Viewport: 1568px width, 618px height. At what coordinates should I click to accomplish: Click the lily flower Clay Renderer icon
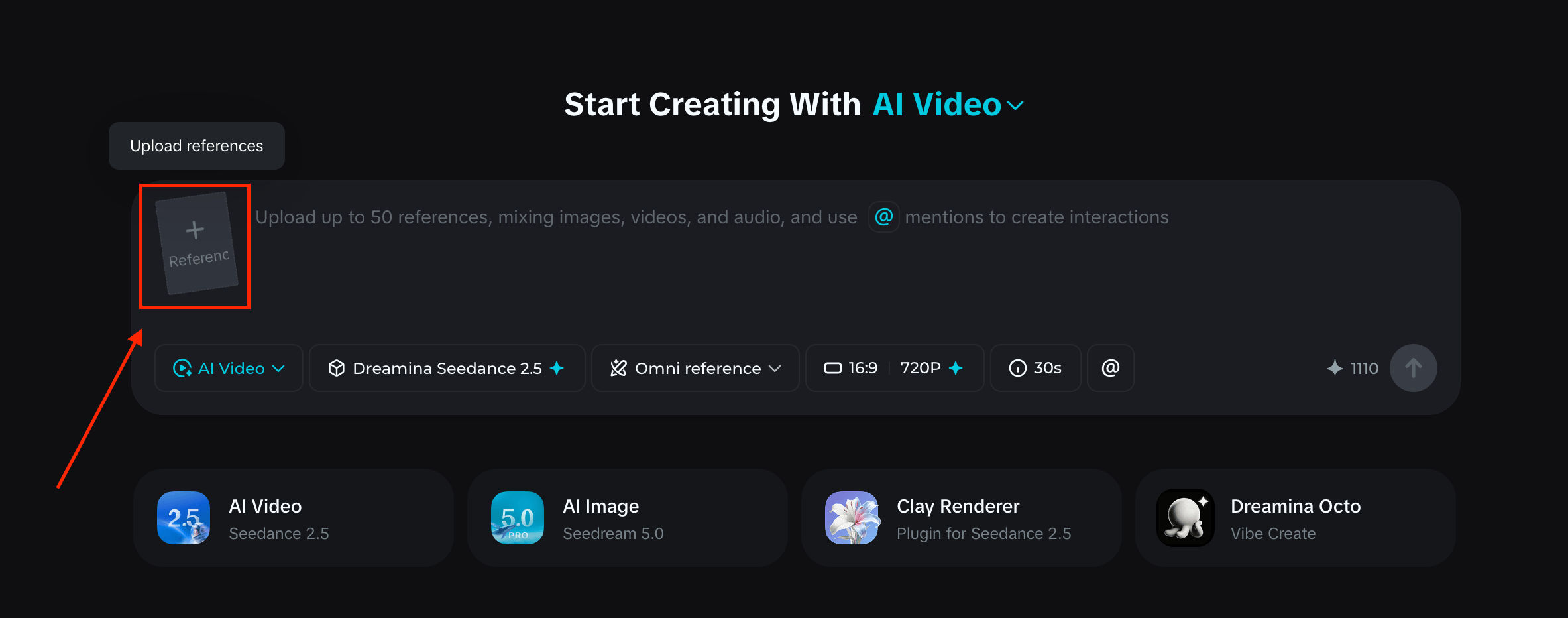click(852, 518)
